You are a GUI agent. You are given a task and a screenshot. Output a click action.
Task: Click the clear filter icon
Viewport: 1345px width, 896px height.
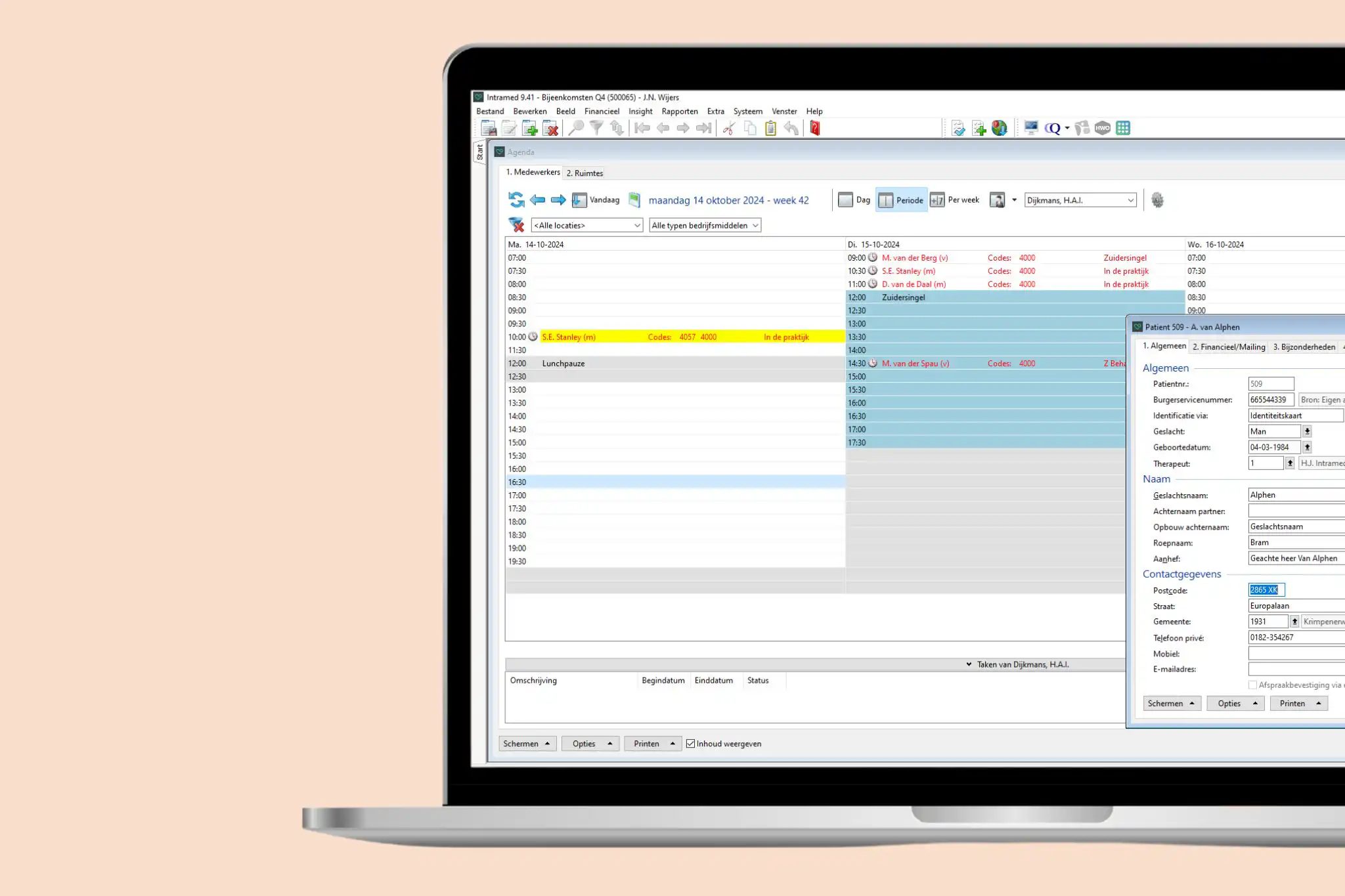point(517,225)
